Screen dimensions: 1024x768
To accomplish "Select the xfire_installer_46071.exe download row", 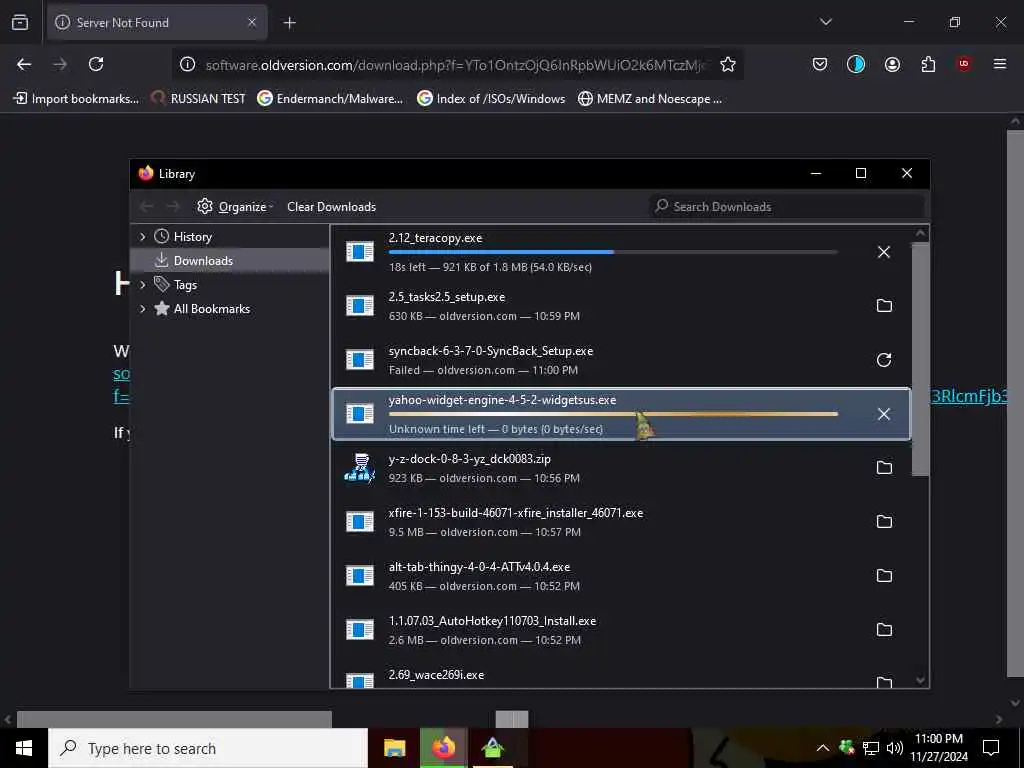I will 621,522.
